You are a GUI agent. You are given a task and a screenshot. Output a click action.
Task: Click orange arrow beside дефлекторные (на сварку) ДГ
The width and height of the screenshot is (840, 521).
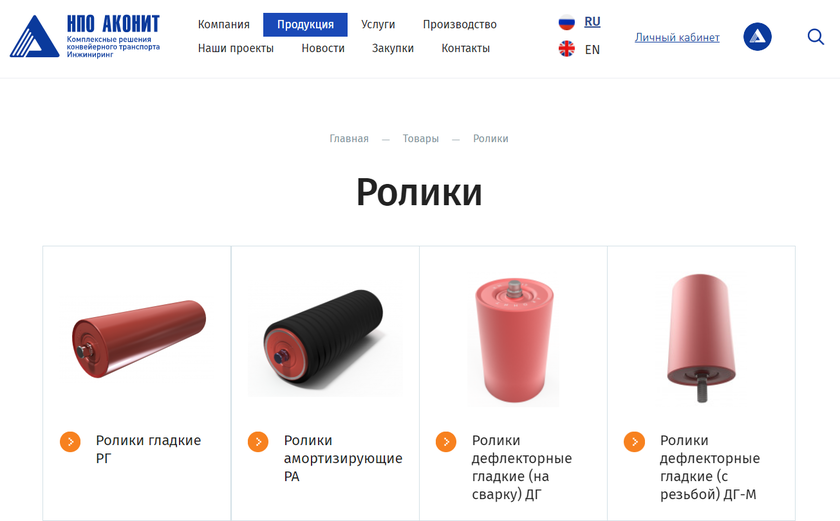tap(446, 442)
